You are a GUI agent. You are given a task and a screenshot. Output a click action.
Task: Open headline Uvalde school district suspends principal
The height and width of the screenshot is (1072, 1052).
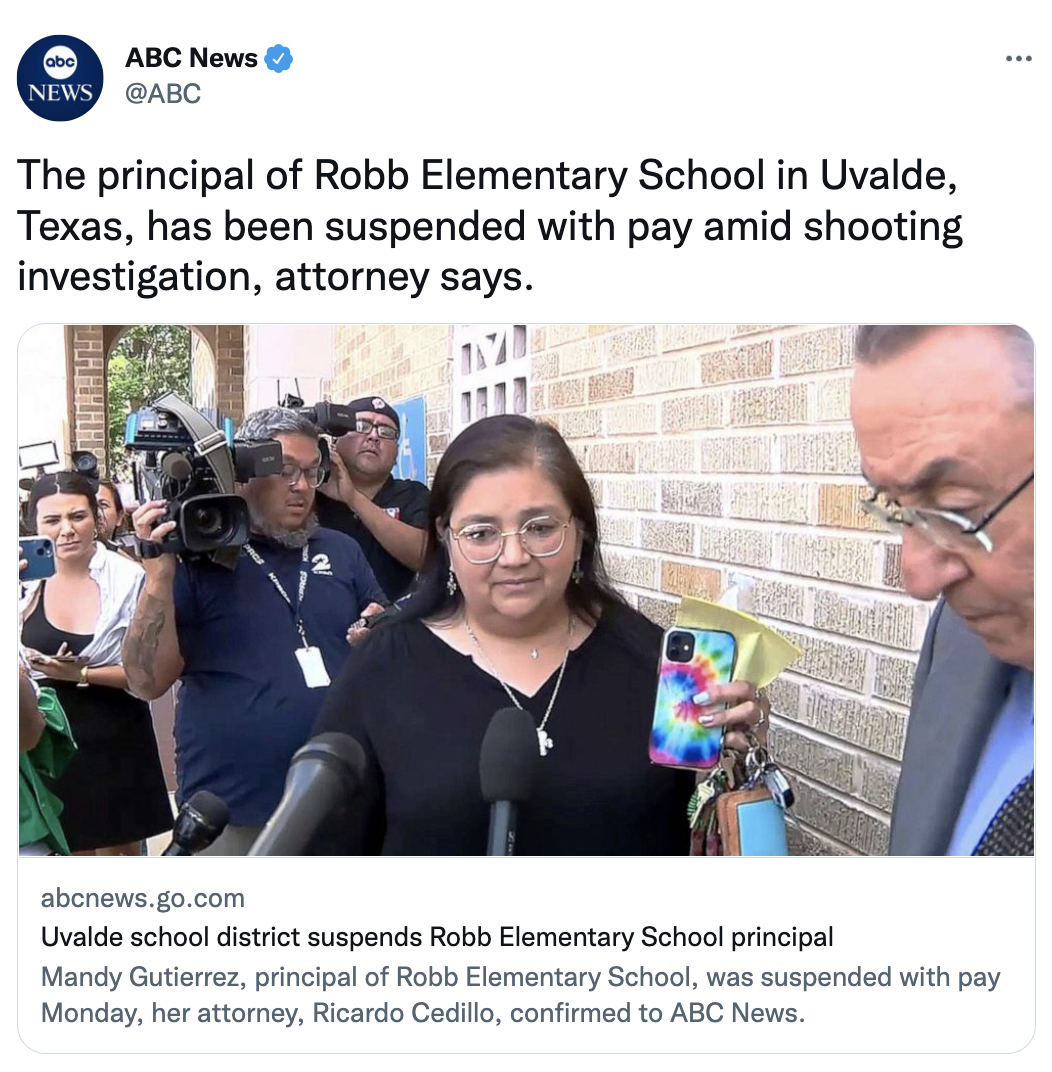[437, 937]
